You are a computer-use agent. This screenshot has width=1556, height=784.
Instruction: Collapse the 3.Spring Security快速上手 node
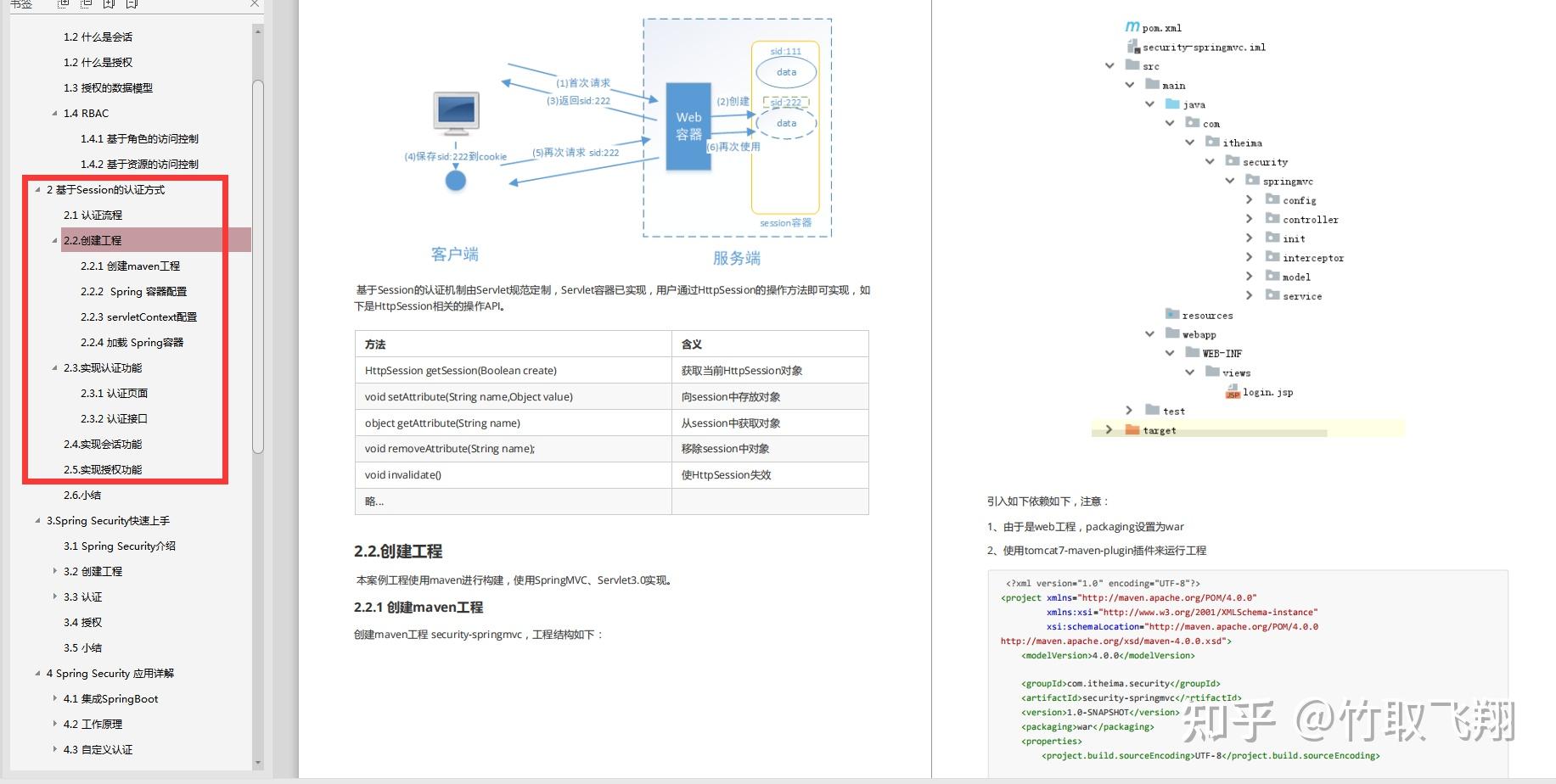click(38, 521)
